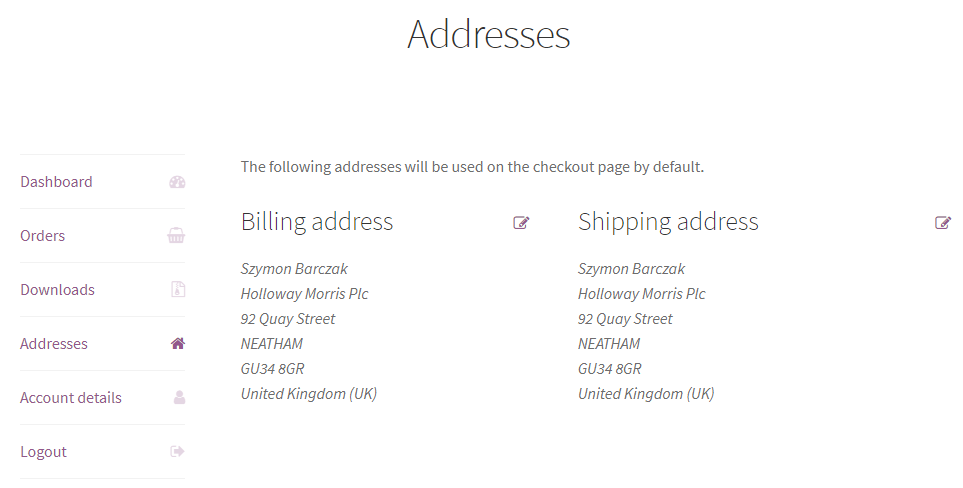Click the Shipping address edit pencil icon
963x488 pixels.
tap(943, 222)
